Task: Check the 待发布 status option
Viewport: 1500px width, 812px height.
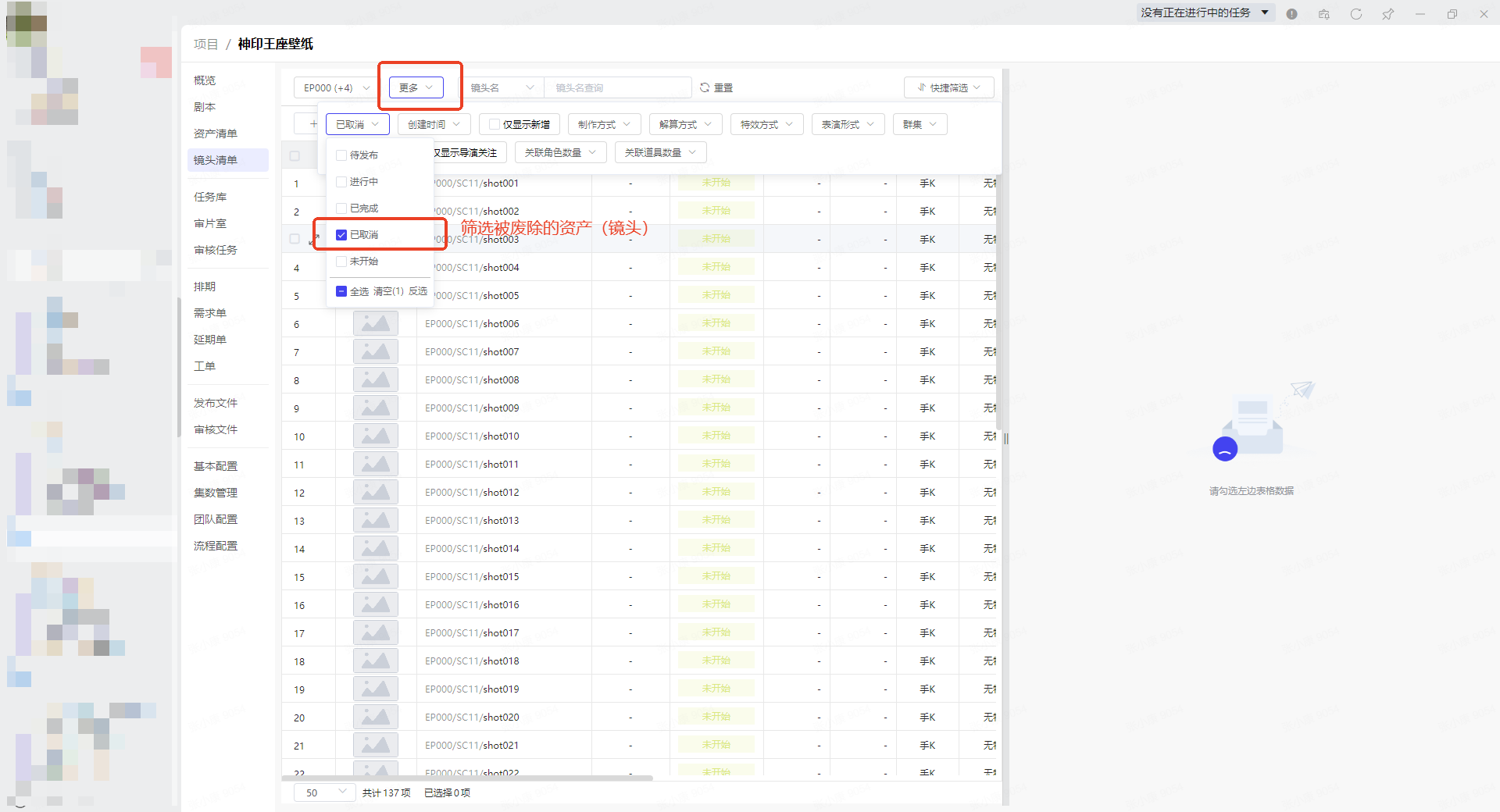Action: pos(341,155)
